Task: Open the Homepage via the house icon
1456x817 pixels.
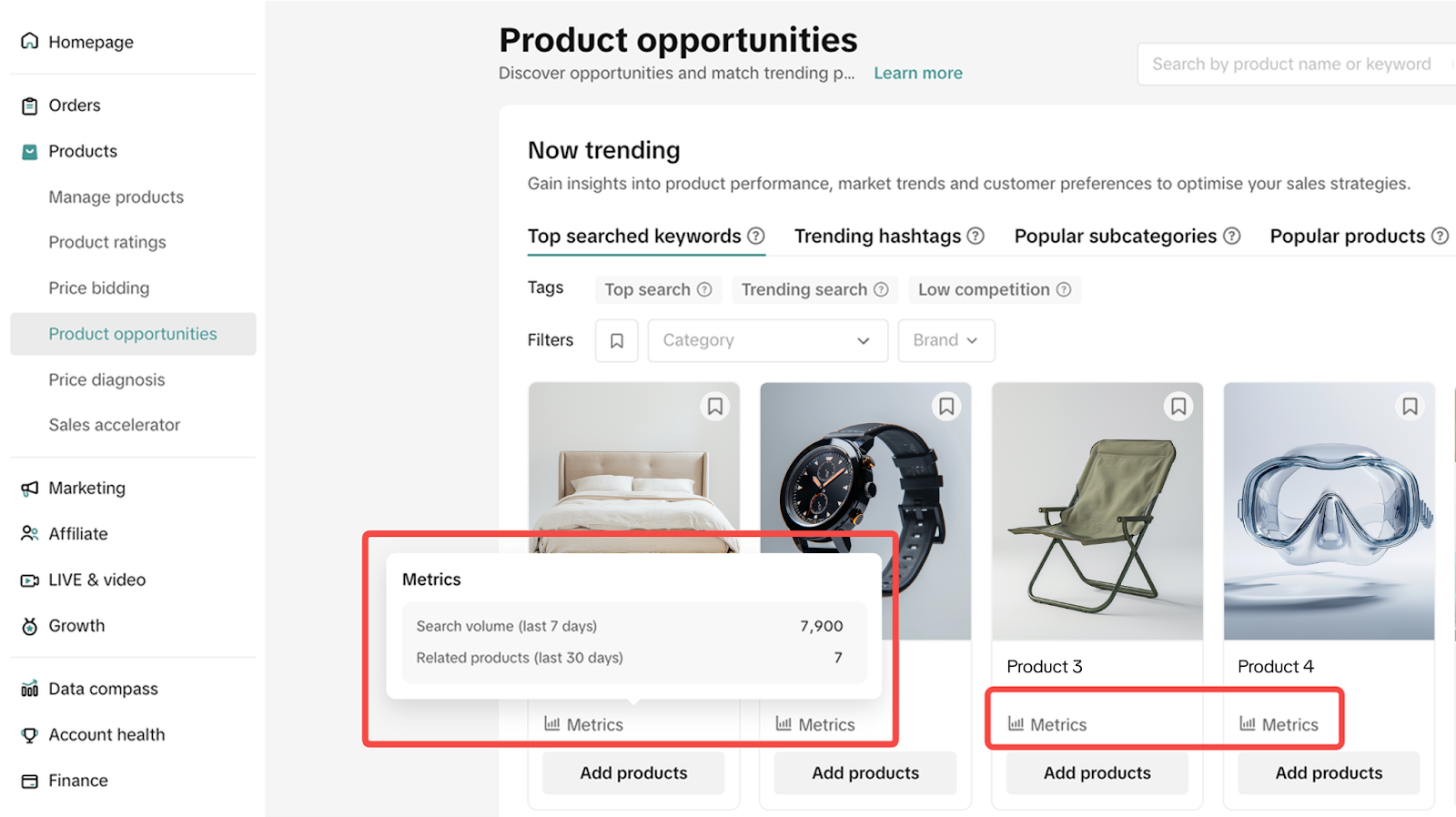Action: pos(31,41)
